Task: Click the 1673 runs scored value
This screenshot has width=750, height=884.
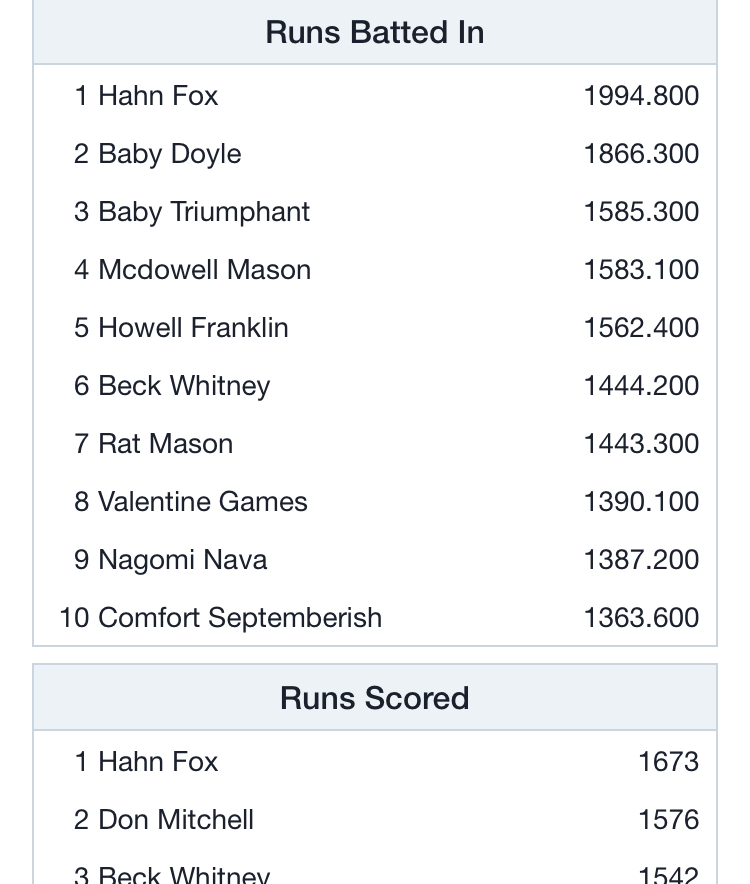Action: tap(669, 762)
